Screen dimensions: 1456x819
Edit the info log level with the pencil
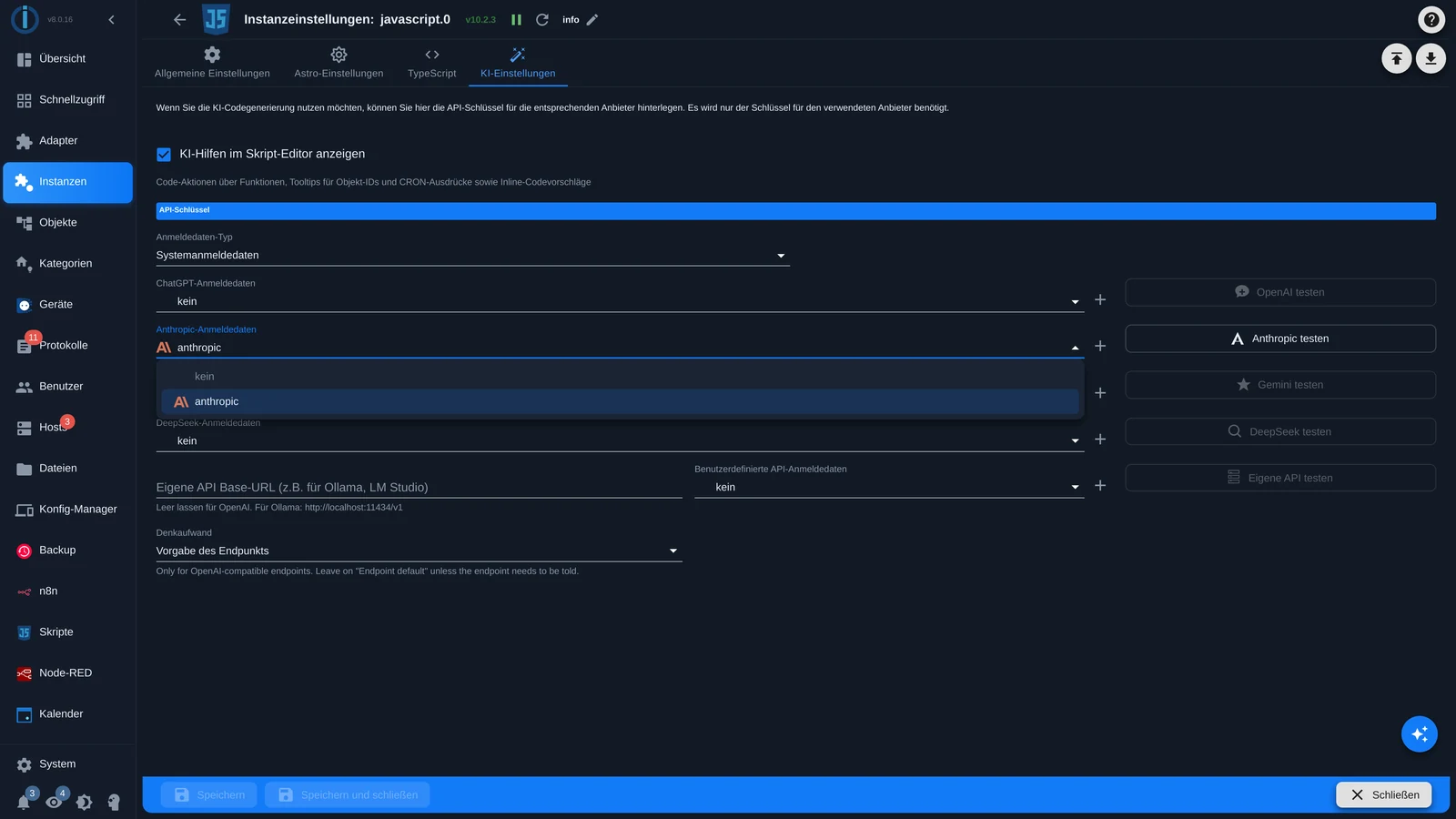pos(592,19)
